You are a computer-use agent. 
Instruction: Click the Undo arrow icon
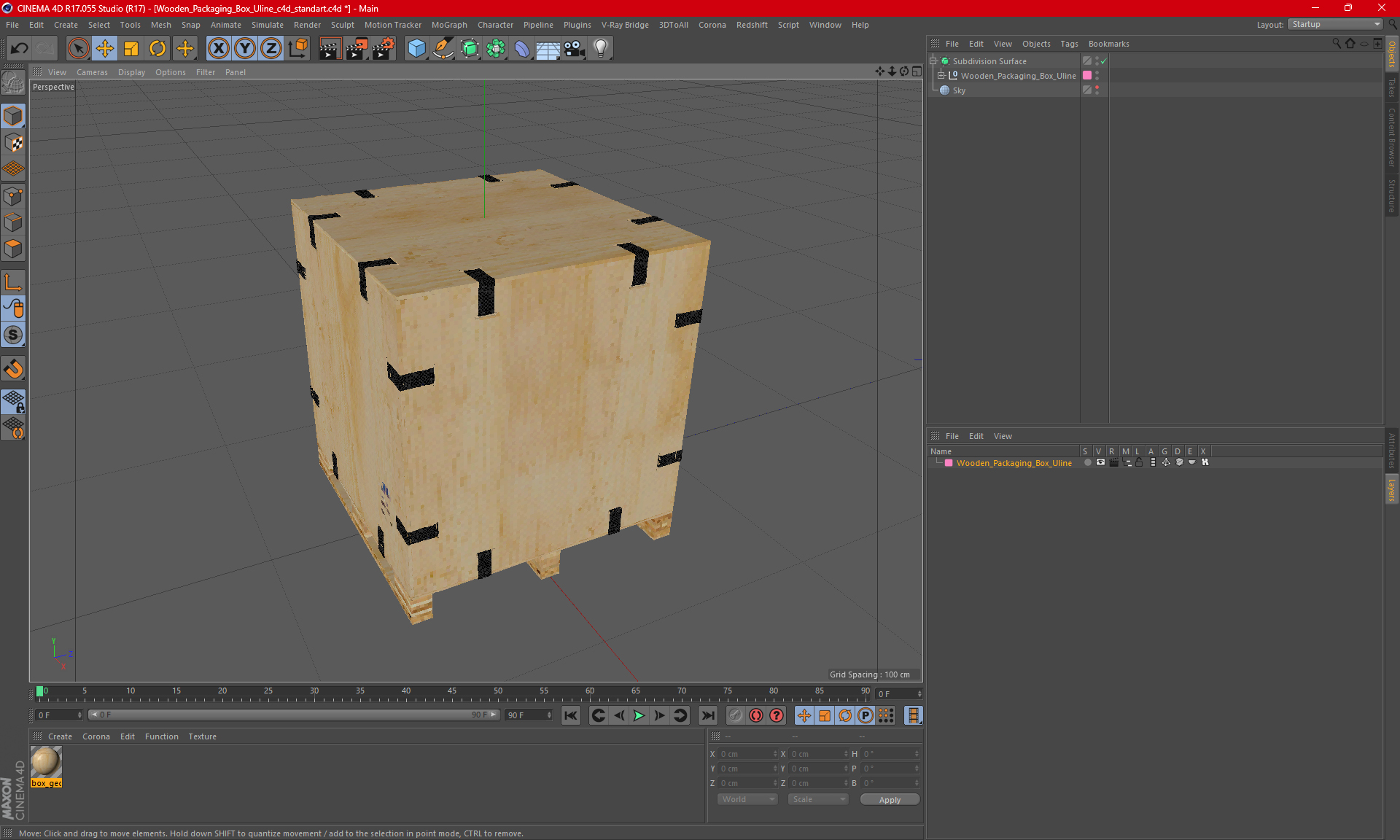(20, 49)
